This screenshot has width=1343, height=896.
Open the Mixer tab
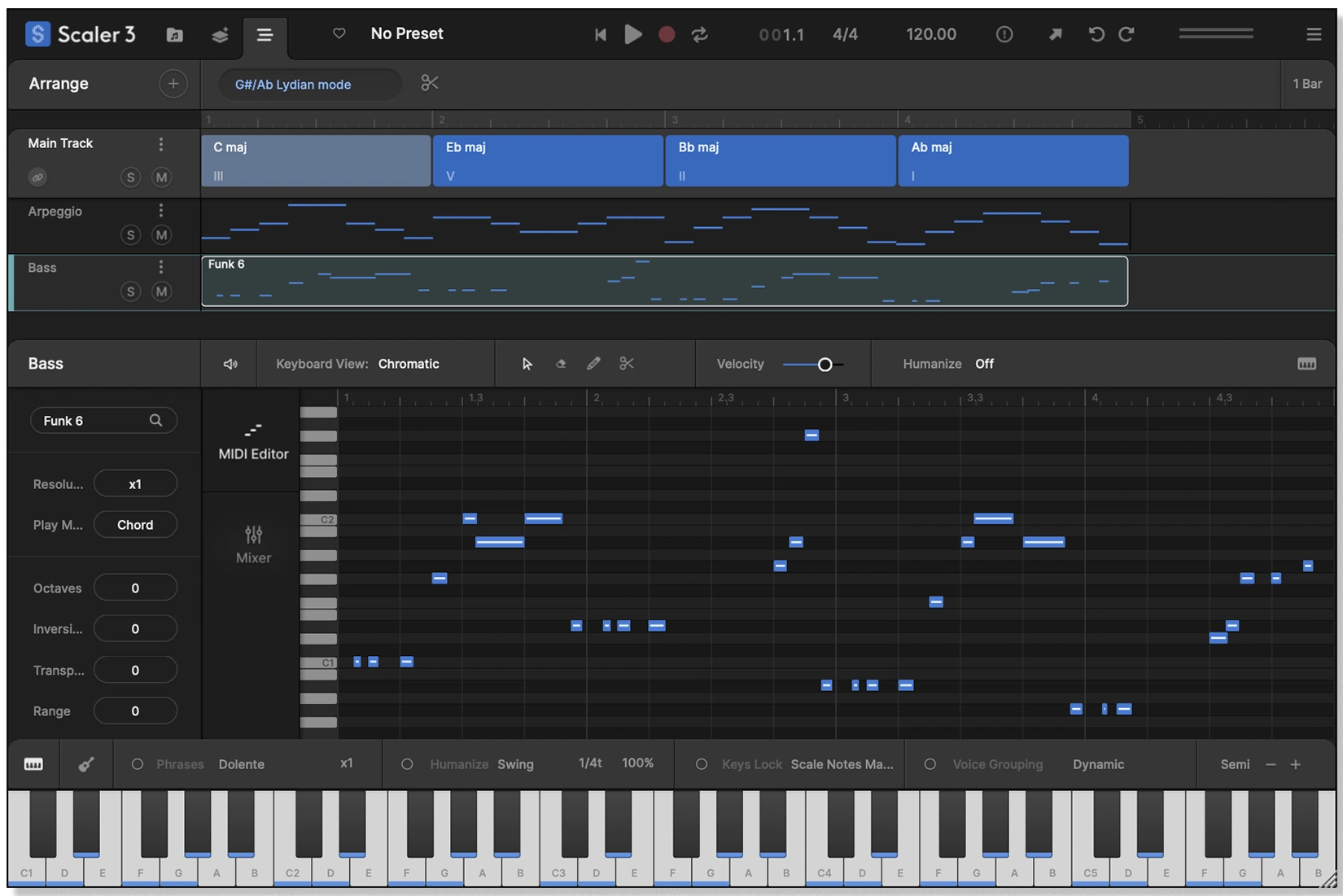point(253,544)
